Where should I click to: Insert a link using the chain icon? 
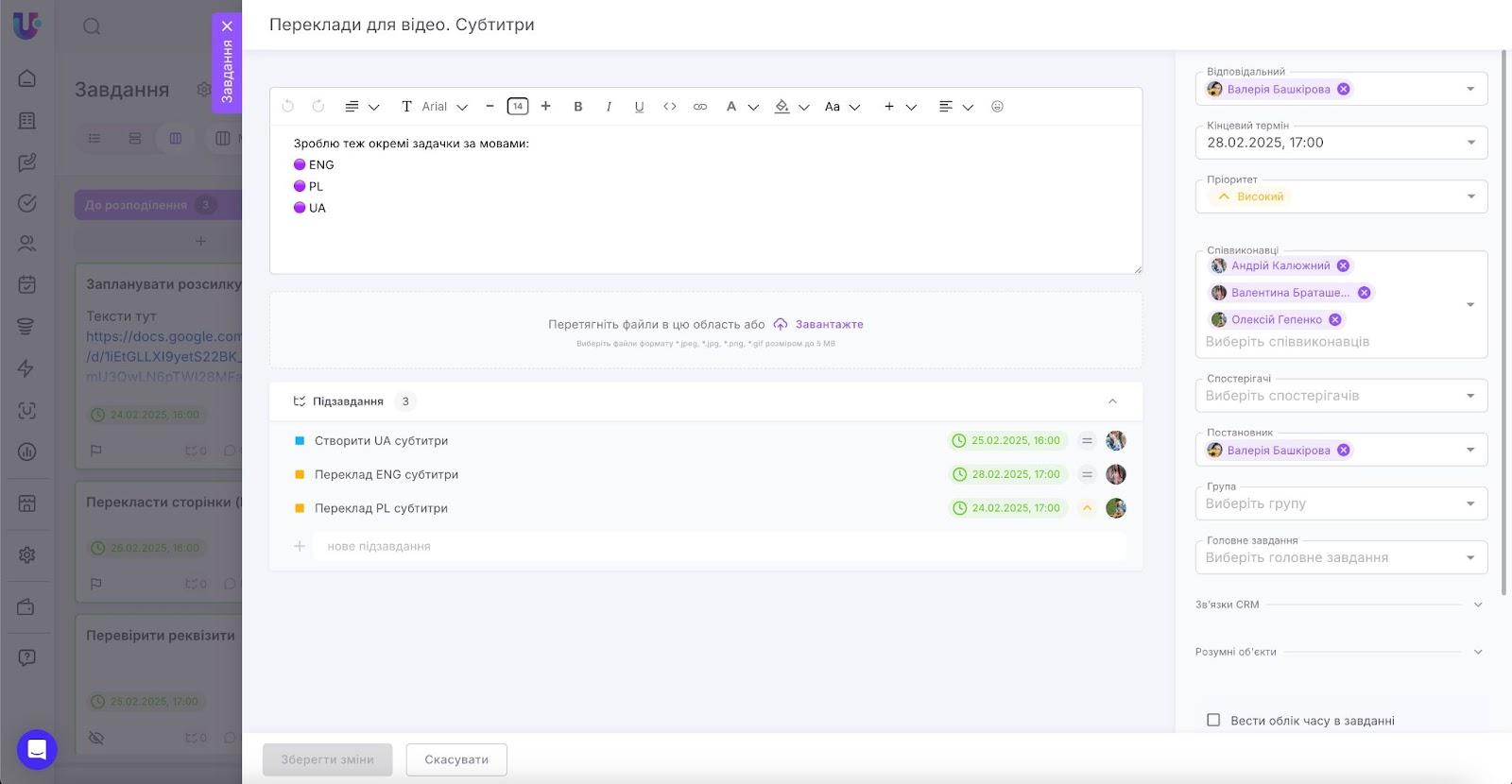click(x=700, y=107)
